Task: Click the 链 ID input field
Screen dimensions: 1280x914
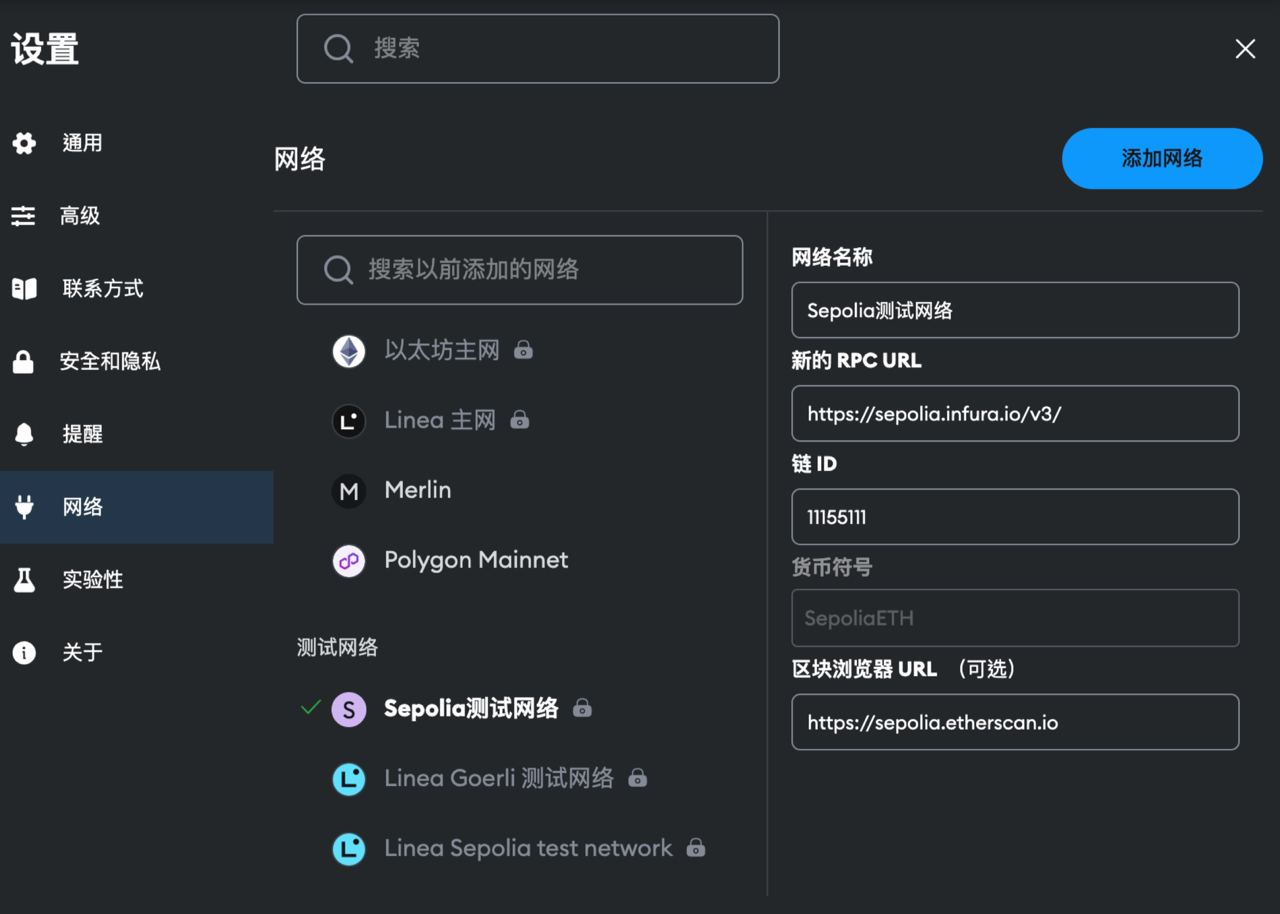Action: point(1015,517)
